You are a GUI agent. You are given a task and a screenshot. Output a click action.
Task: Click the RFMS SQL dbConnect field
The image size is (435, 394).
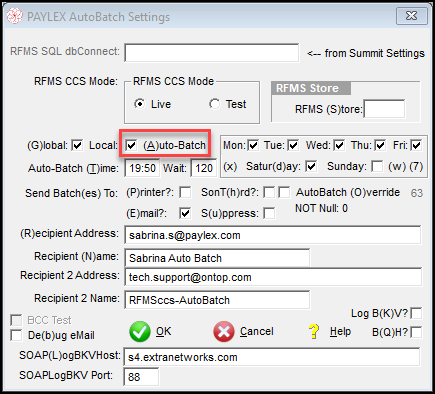pyautogui.click(x=212, y=52)
